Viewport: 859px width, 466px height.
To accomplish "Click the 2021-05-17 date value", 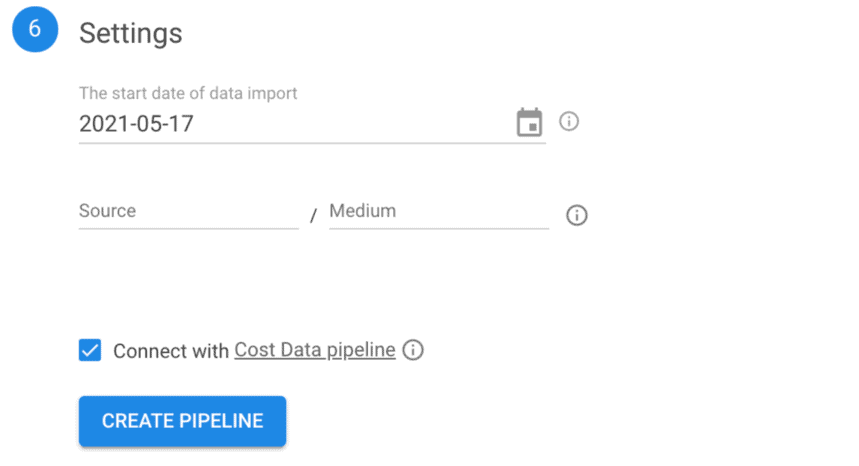I will [x=136, y=124].
